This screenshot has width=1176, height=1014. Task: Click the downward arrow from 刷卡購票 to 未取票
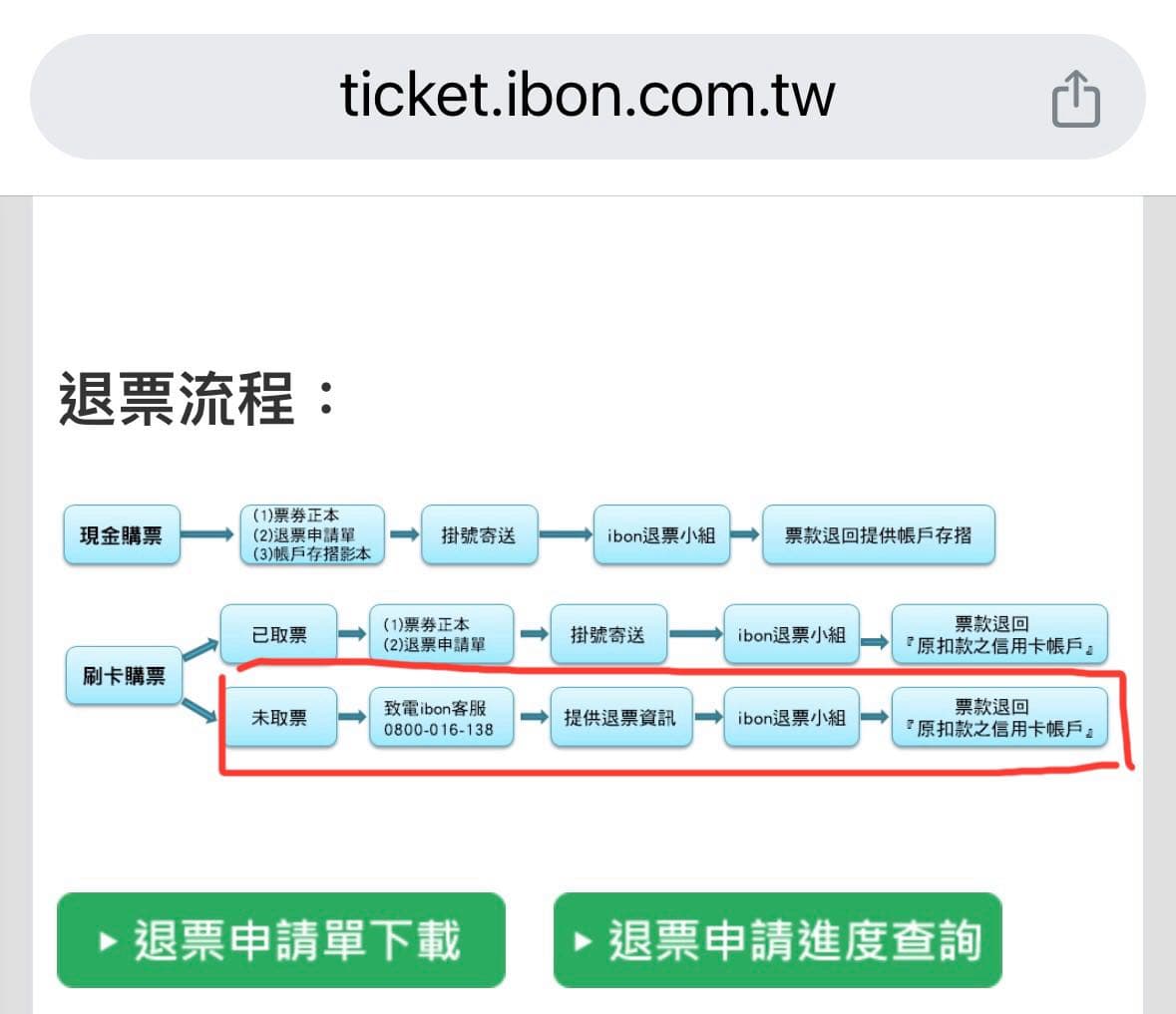[x=199, y=710]
